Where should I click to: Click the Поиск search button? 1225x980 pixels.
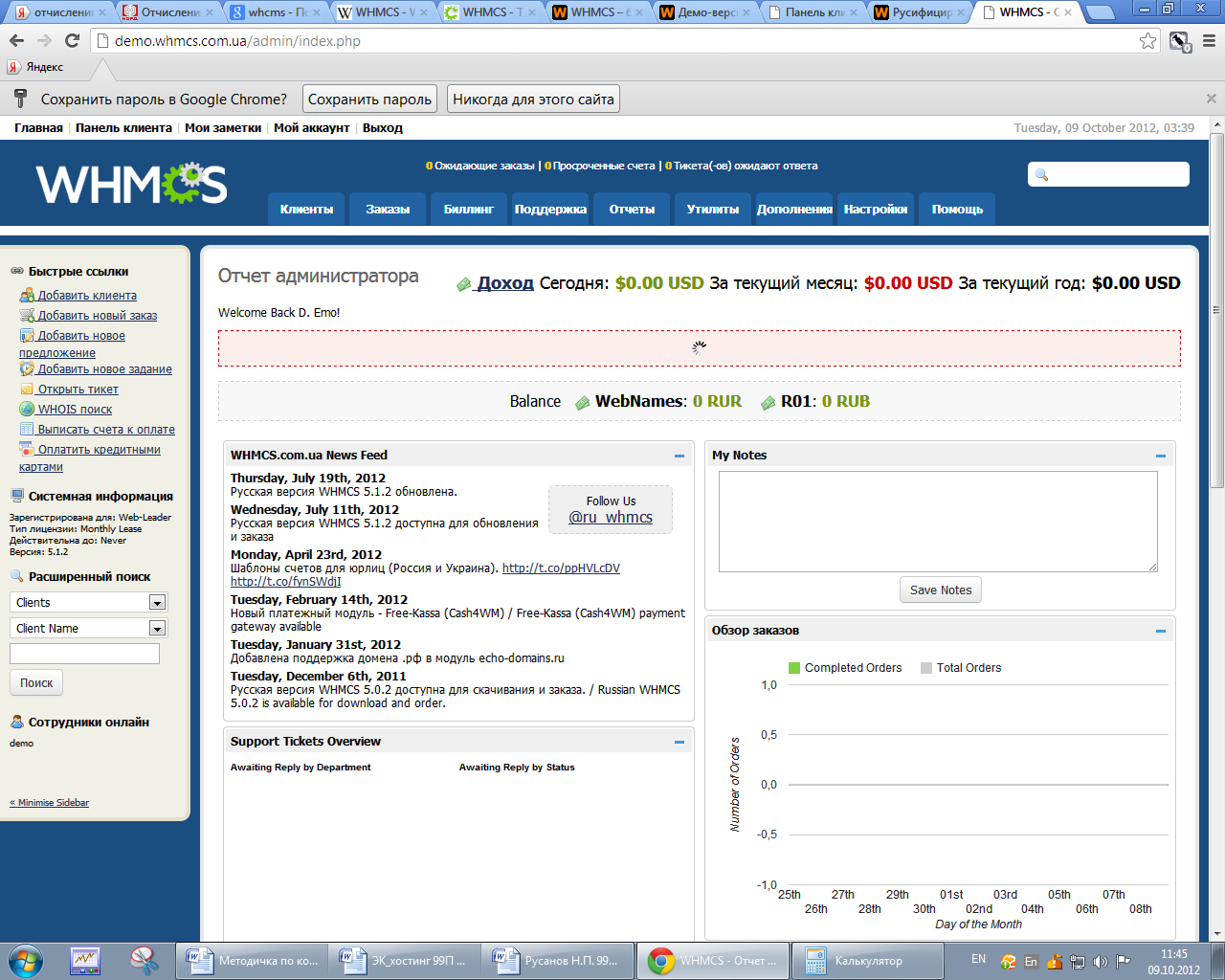36,682
